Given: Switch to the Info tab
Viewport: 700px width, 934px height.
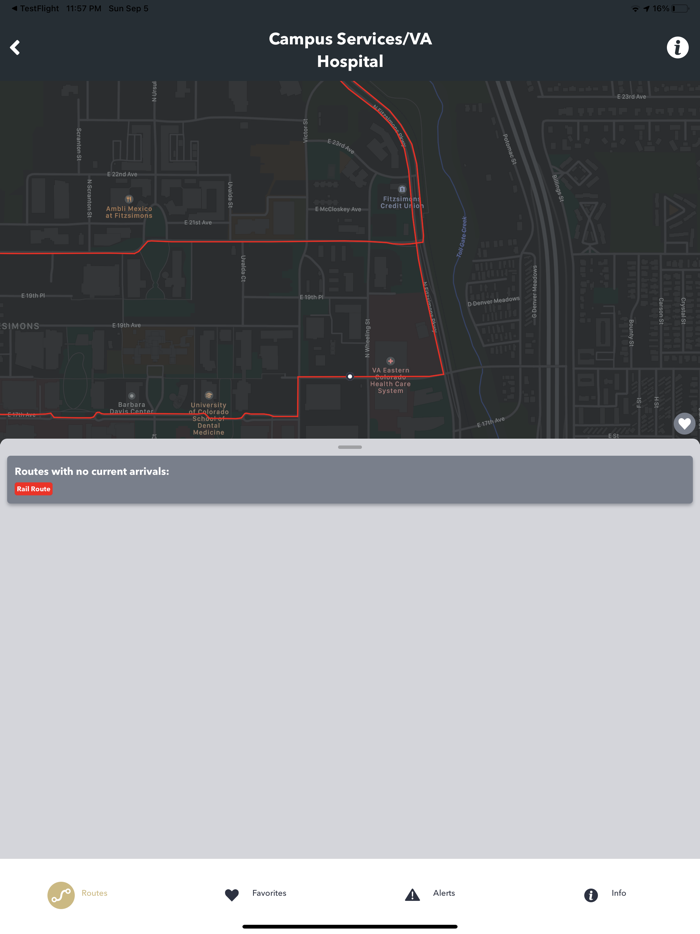Looking at the screenshot, I should 605,893.
